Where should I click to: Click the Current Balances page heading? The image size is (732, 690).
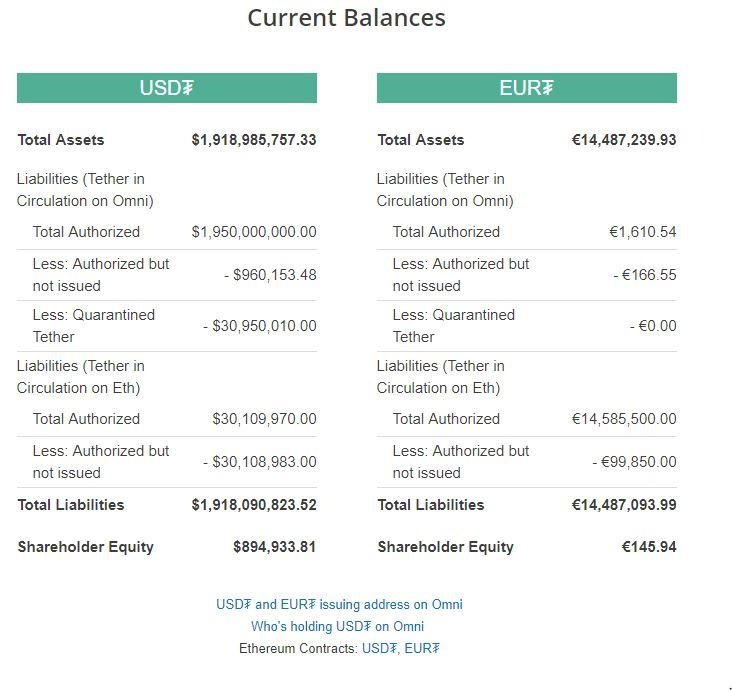point(346,18)
